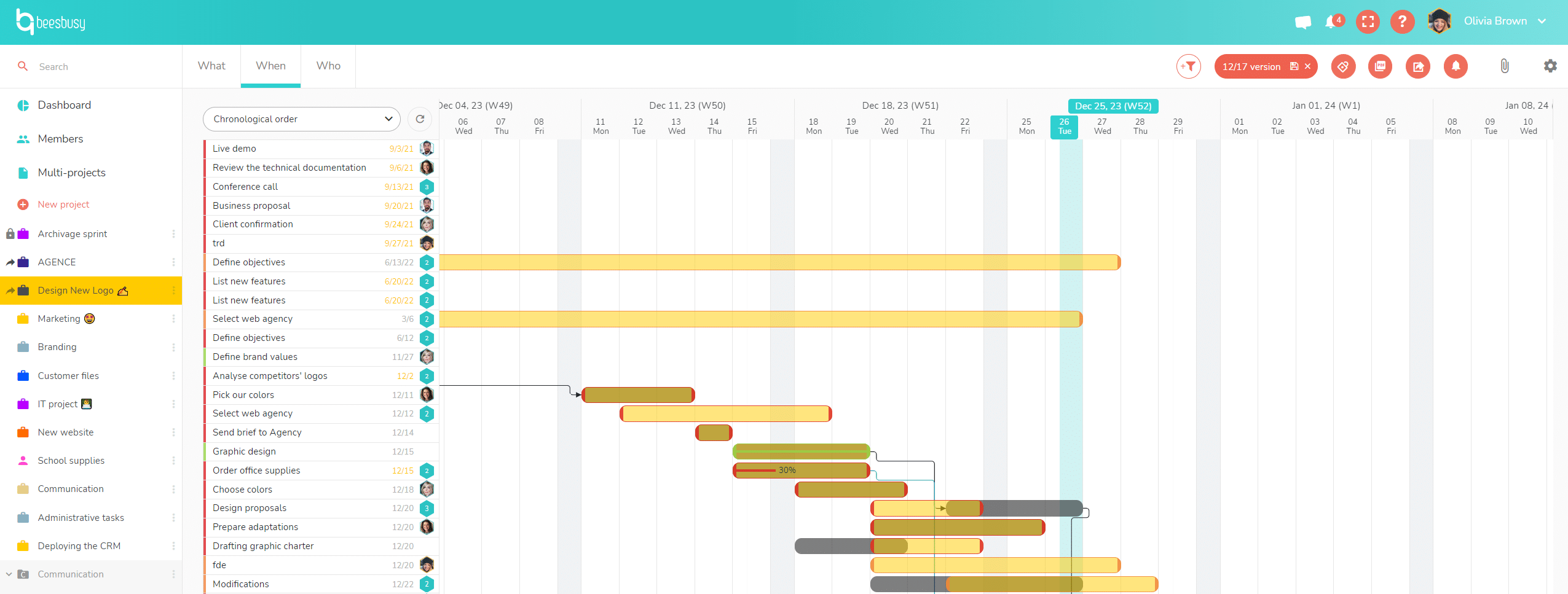Image resolution: width=1568 pixels, height=594 pixels.
Task: Click the Design New Logo briefcase icon
Action: point(23,291)
